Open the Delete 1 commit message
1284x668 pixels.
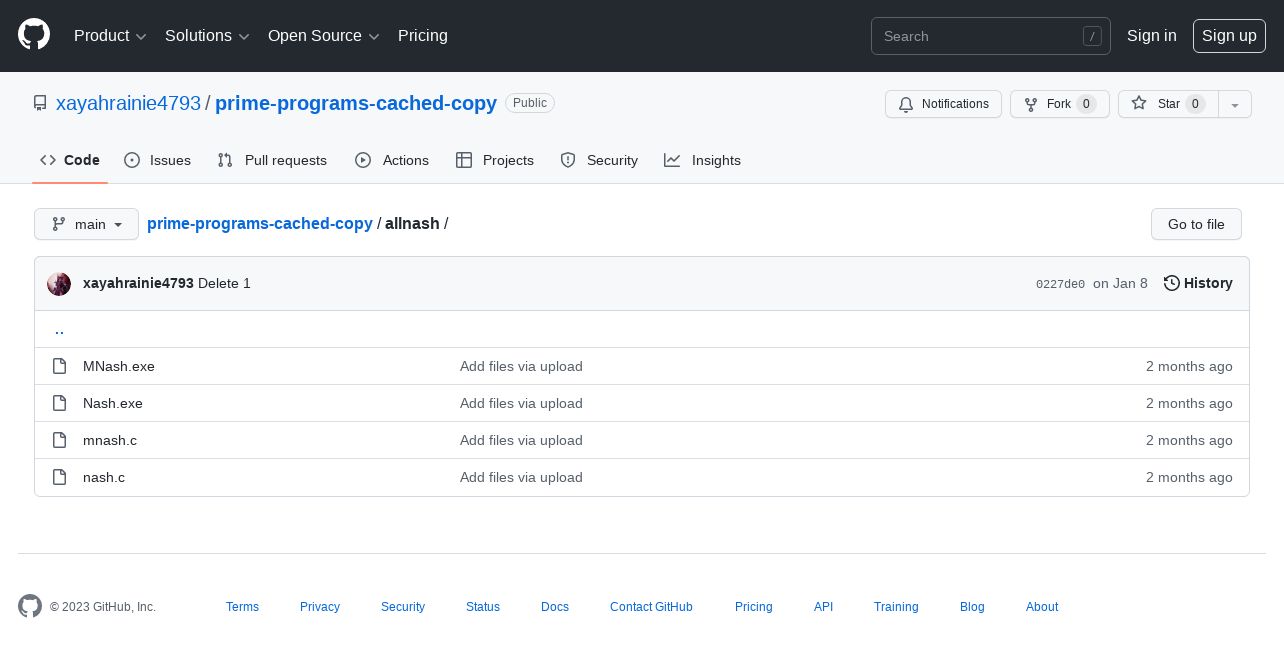tap(224, 283)
